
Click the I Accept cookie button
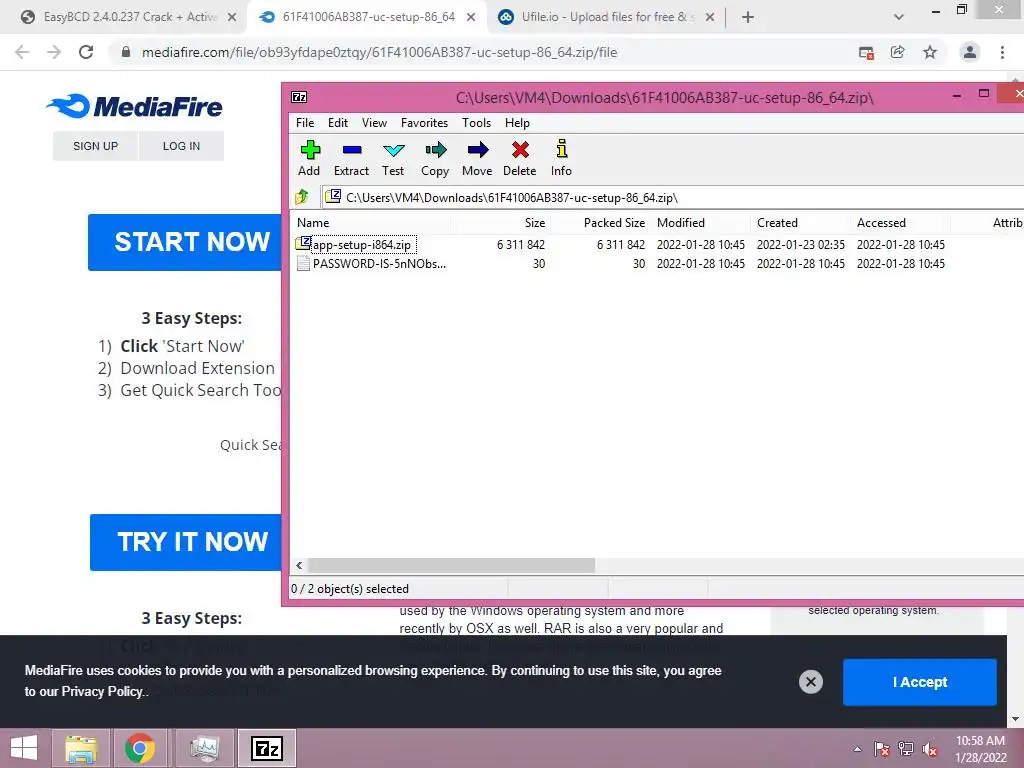(920, 682)
